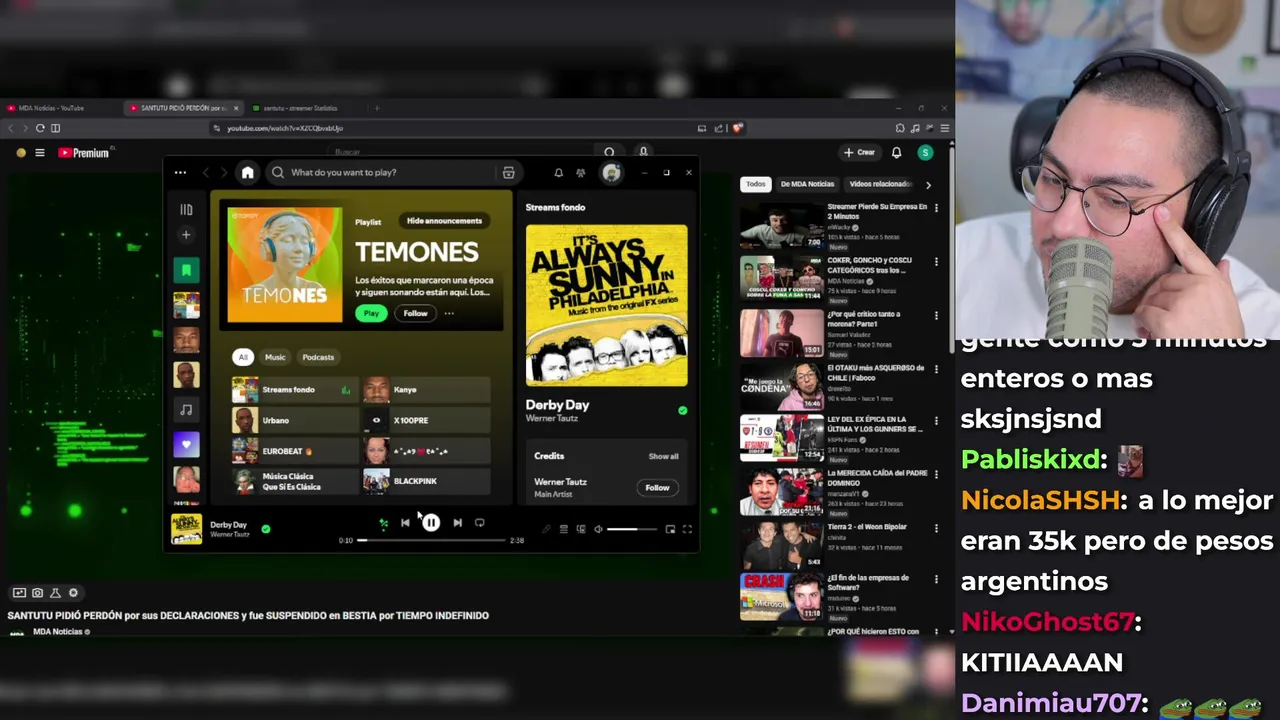
Task: Open the X 100PRE tile
Action: click(x=427, y=421)
